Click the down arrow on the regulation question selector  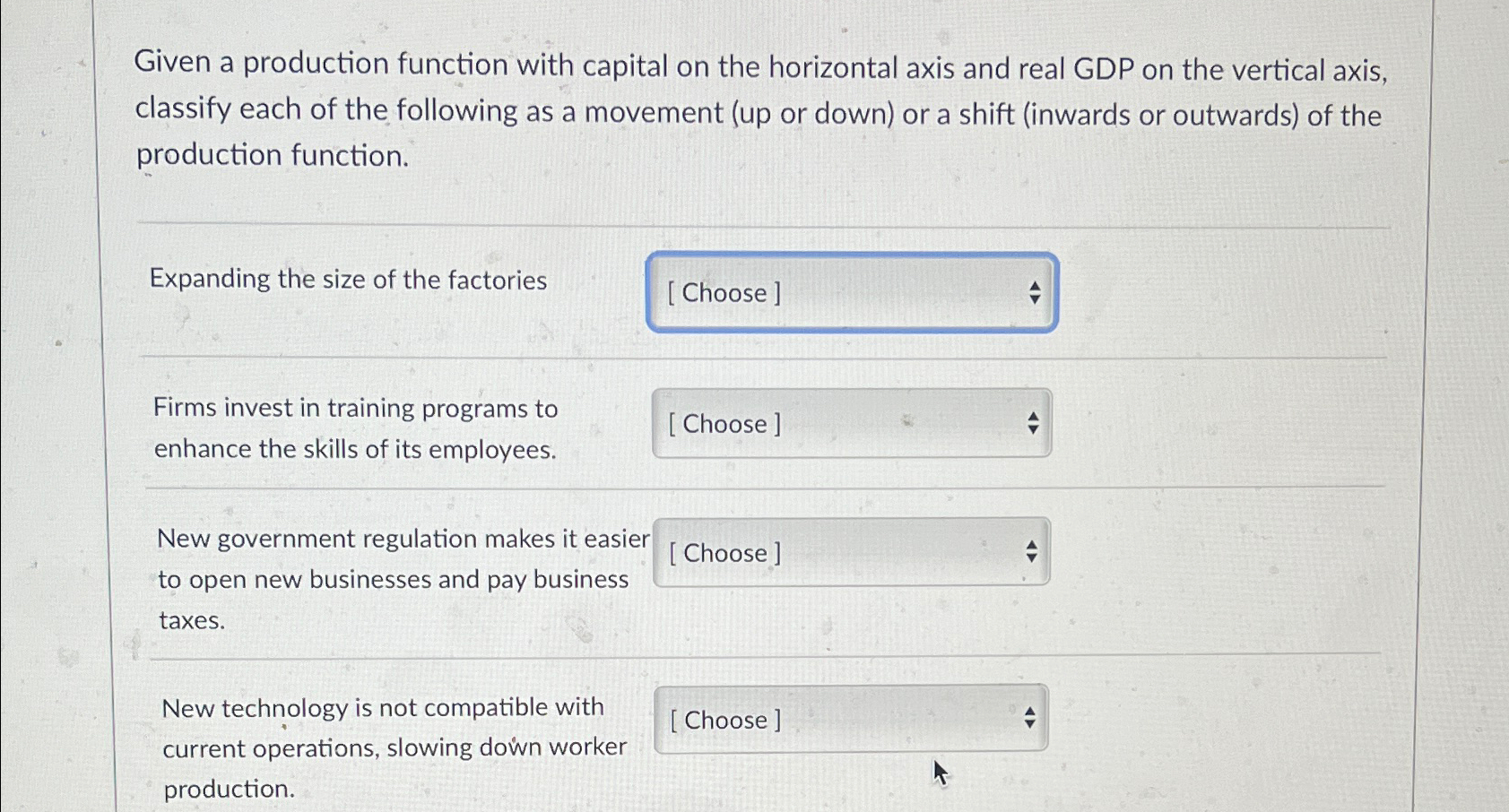coord(1030,559)
